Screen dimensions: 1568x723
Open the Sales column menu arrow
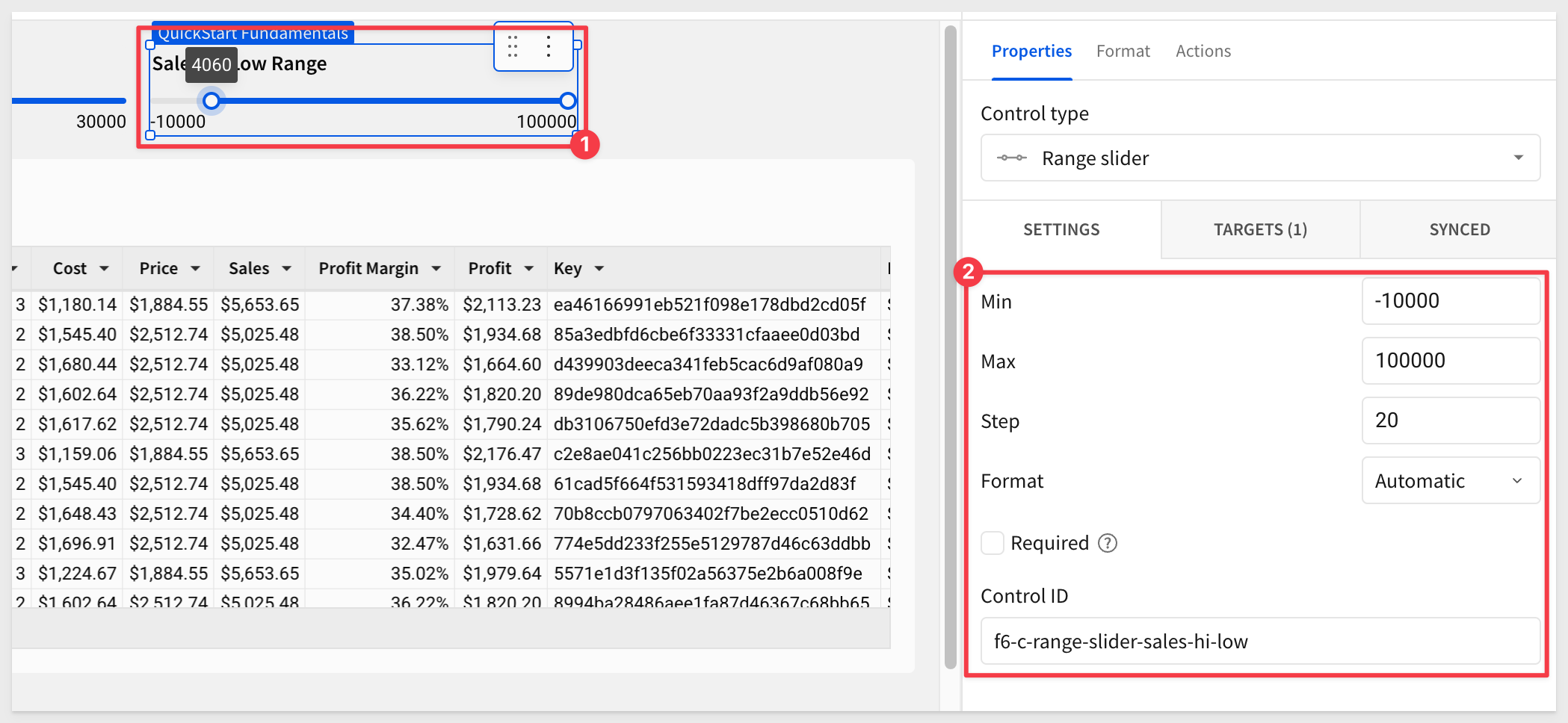[286, 268]
